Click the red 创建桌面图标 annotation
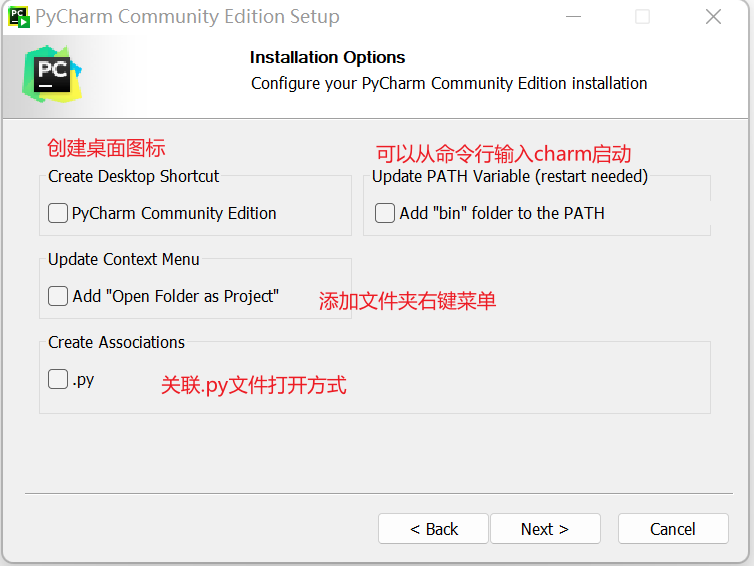754x566 pixels. 106,148
